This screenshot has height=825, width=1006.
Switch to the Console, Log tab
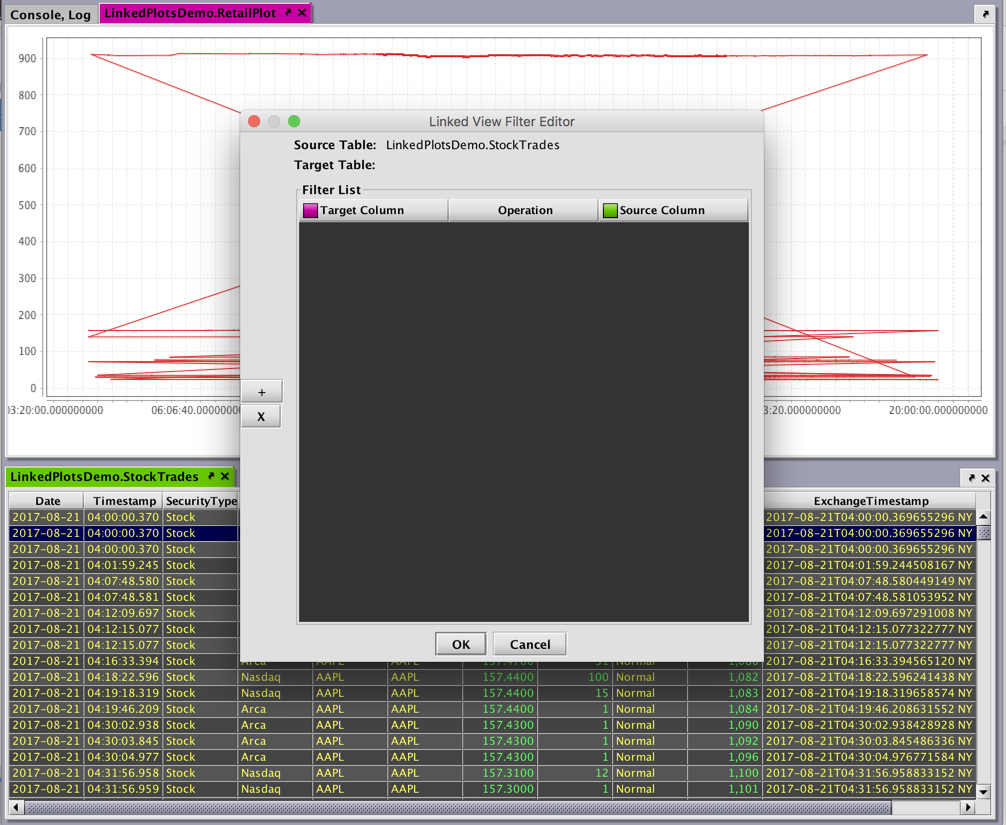click(50, 14)
